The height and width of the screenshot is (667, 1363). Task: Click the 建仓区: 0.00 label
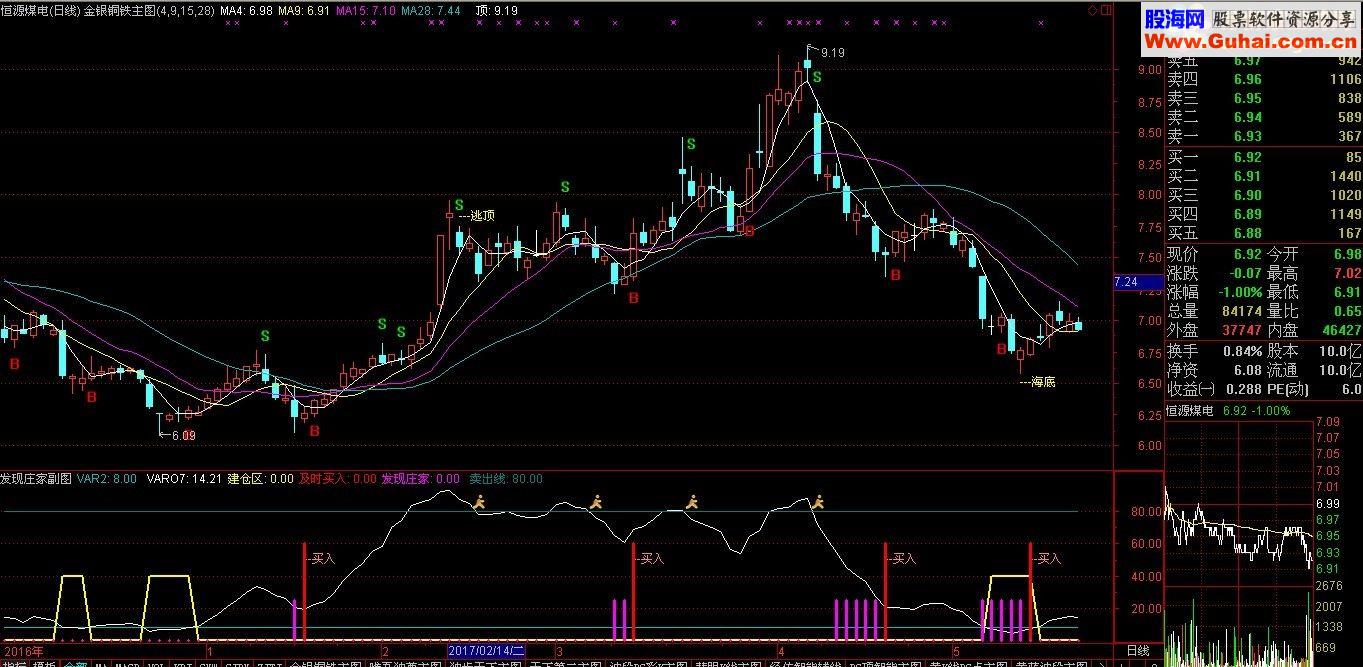(261, 479)
